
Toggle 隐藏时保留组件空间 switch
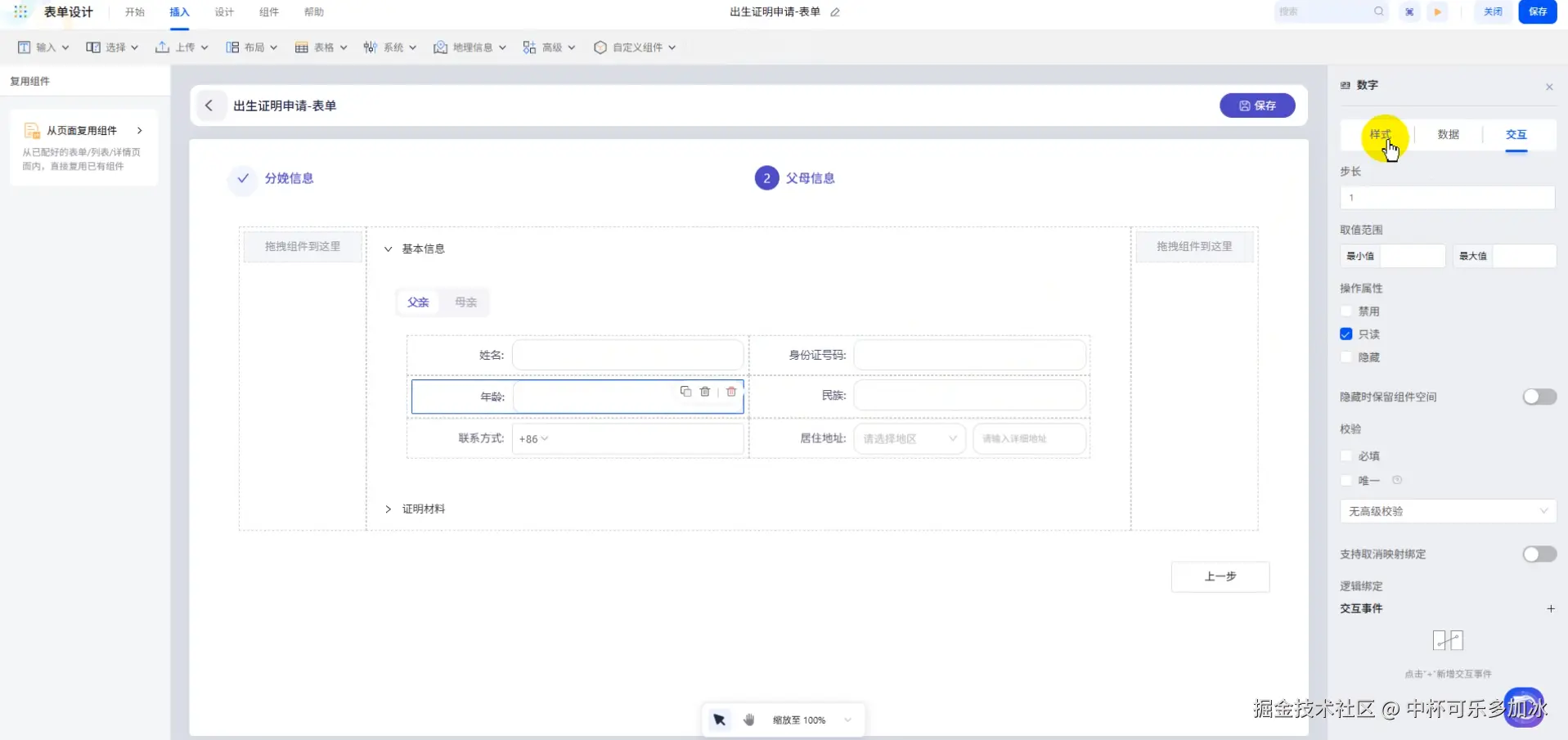coord(1539,397)
